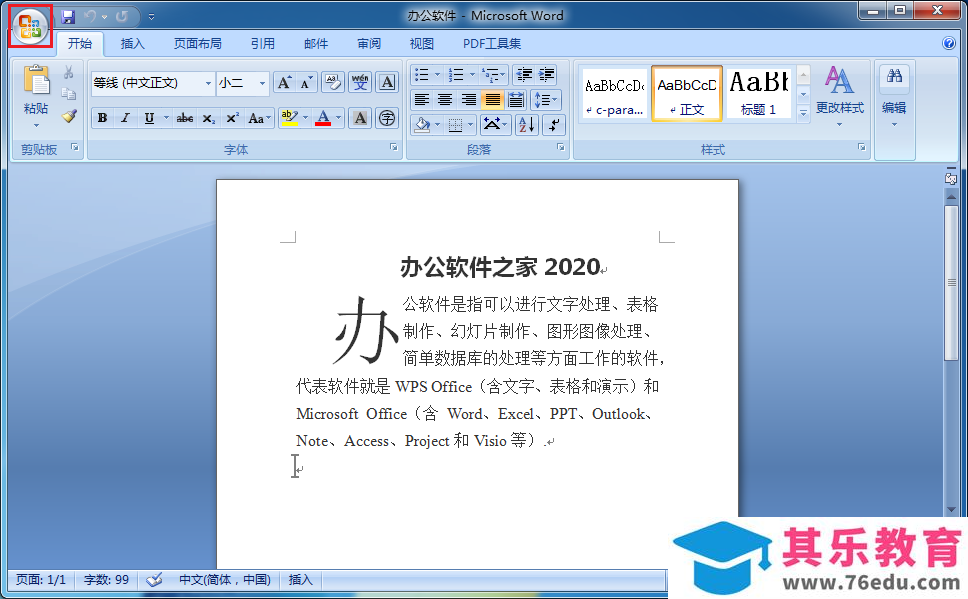
Task: Center the paragraph text
Action: (445, 99)
